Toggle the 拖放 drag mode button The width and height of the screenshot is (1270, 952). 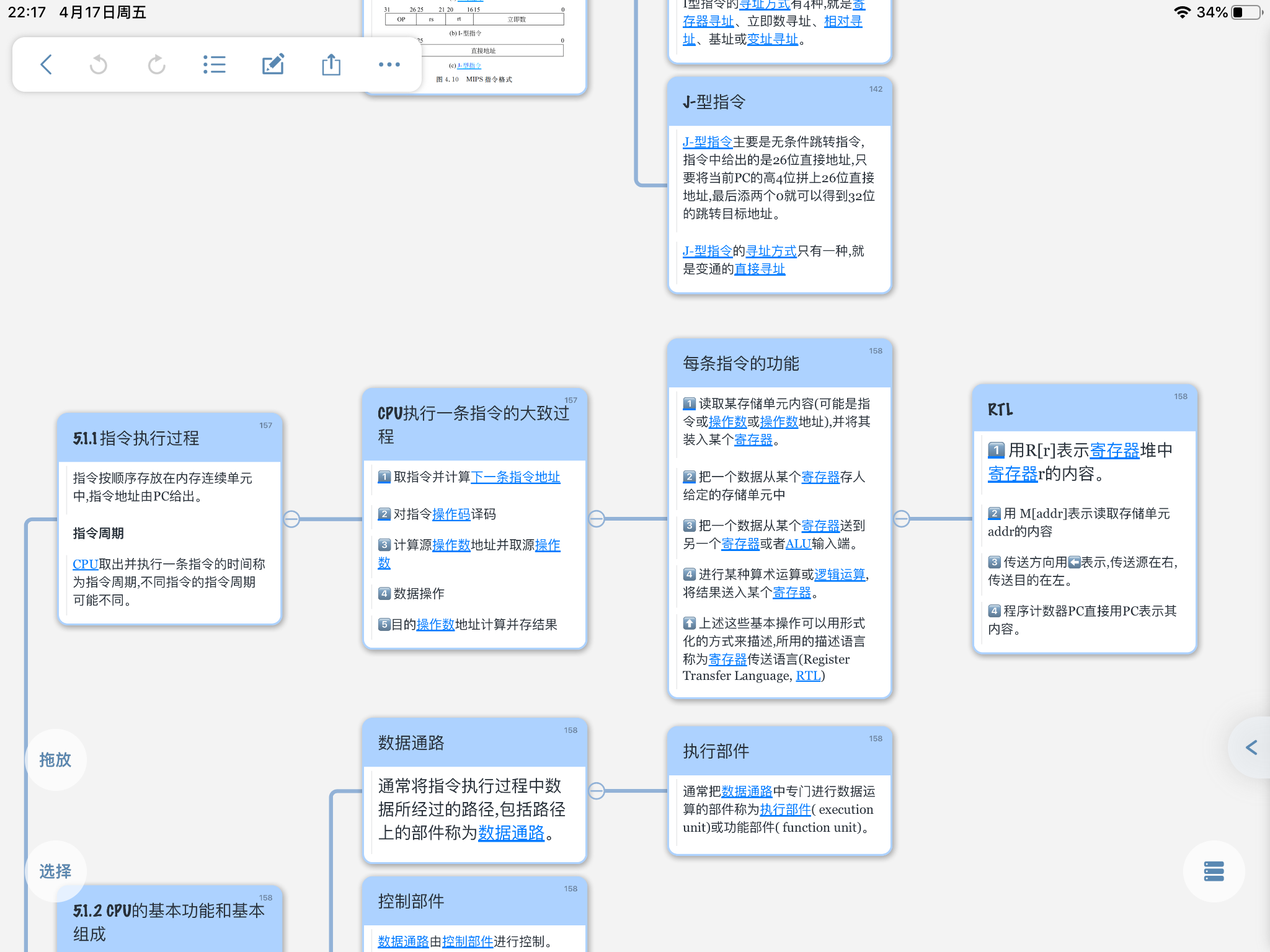pos(55,759)
